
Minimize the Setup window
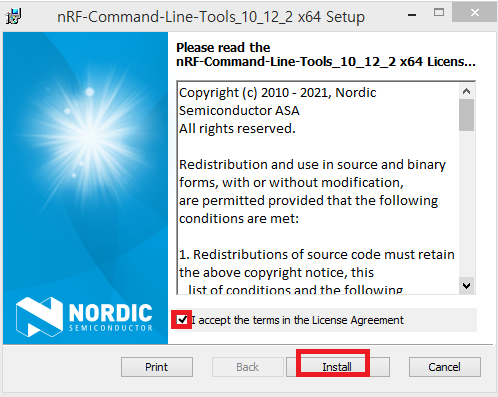coord(412,15)
